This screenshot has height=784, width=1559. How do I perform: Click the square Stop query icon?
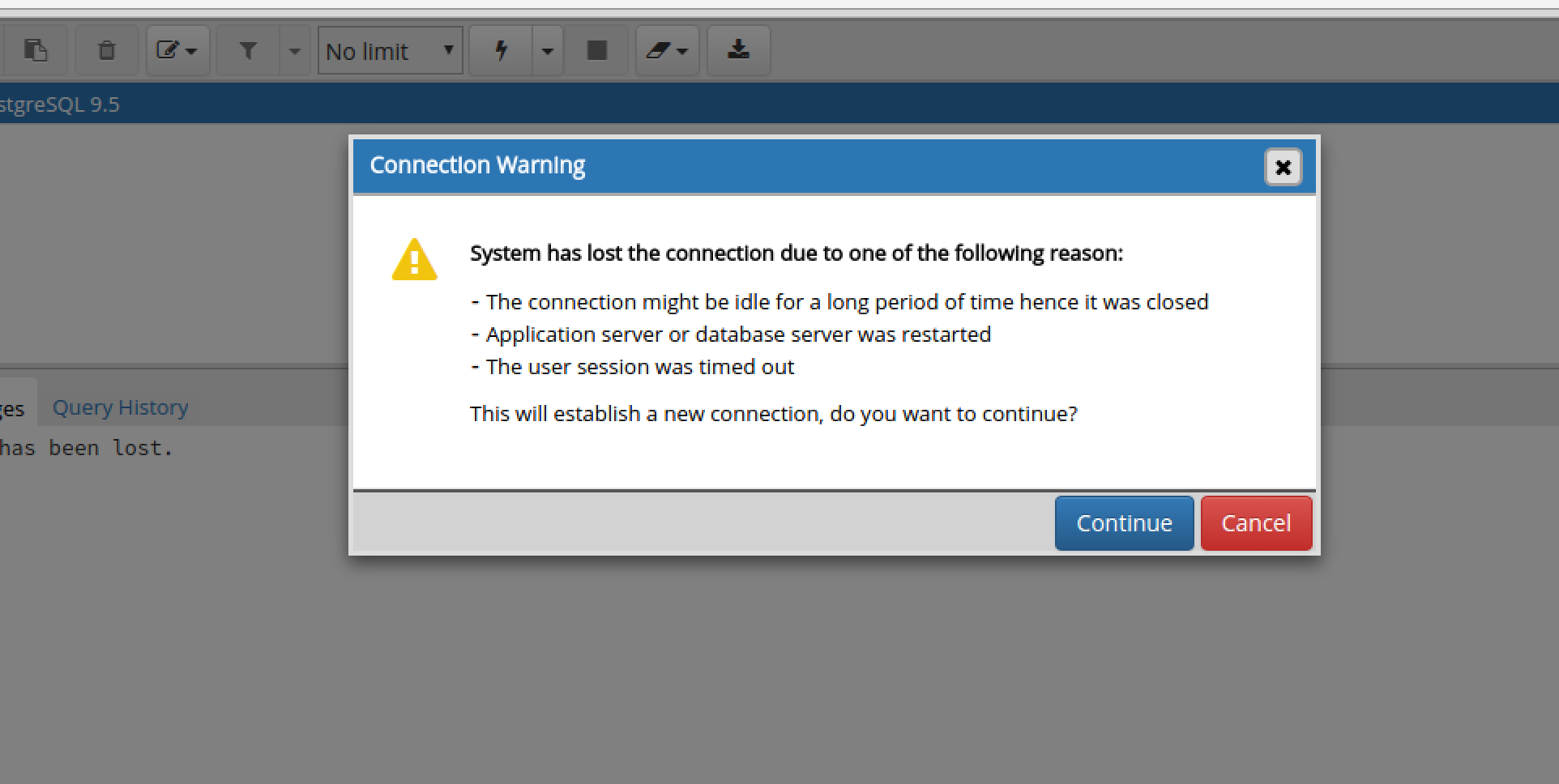tap(596, 50)
